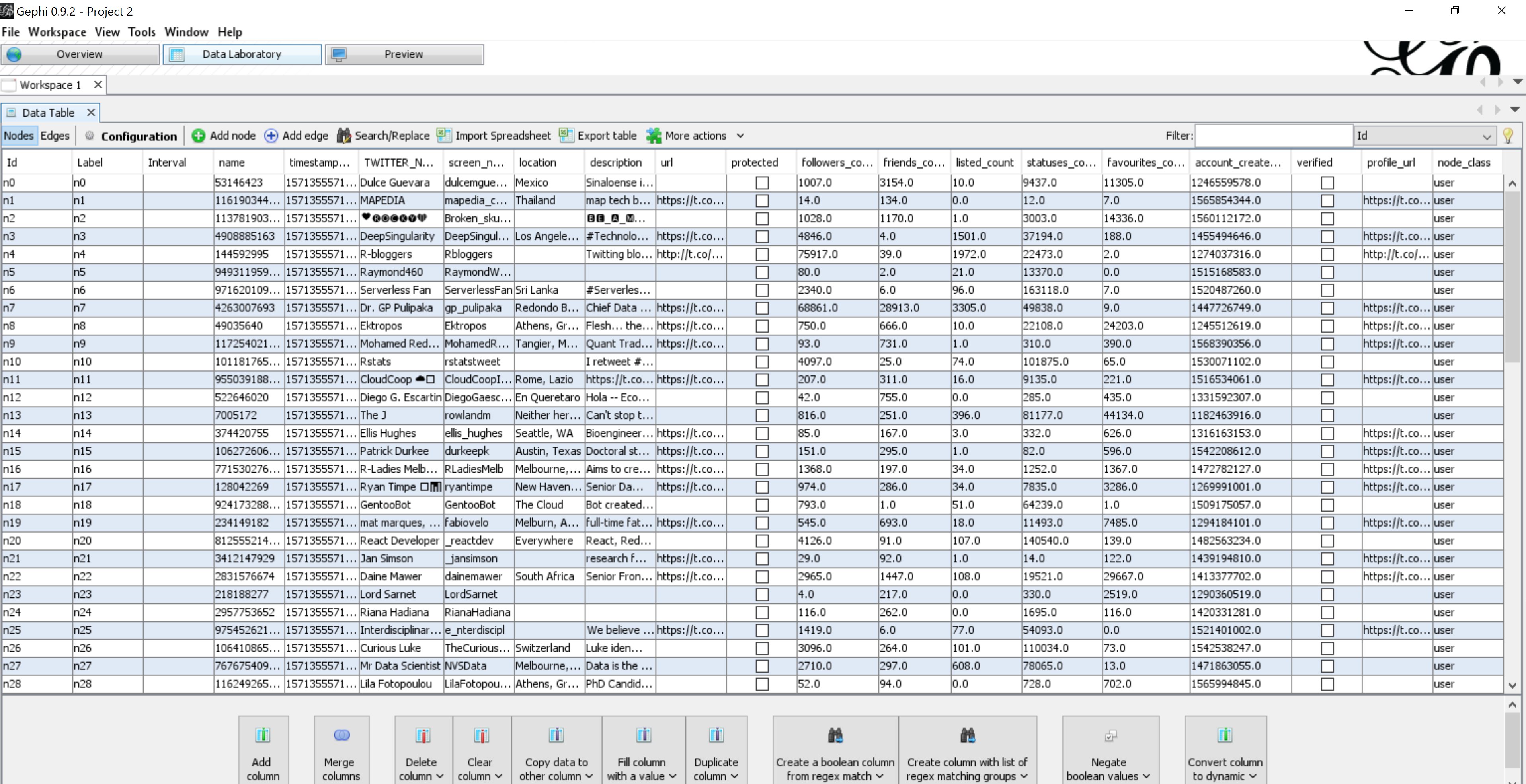Toggle verified checkbox for row n3
Screen dimensions: 1526x784
pyautogui.click(x=1327, y=236)
